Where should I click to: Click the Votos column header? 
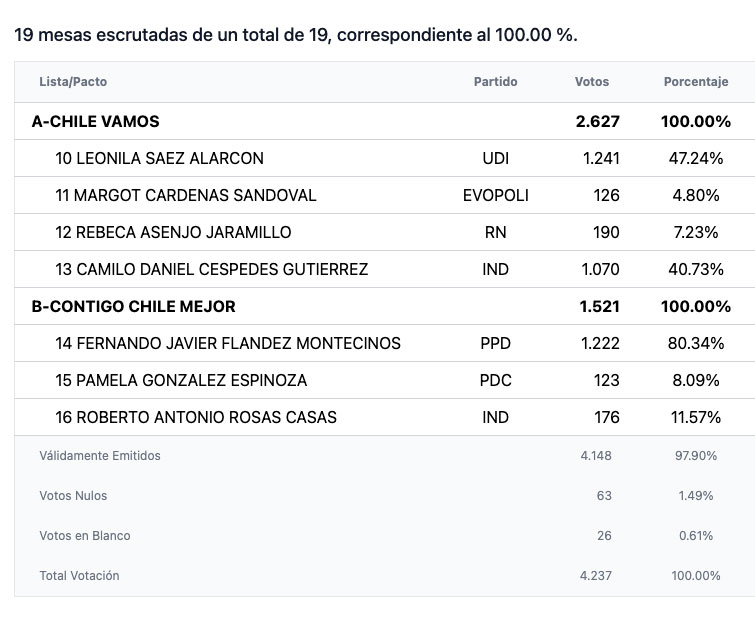(592, 82)
